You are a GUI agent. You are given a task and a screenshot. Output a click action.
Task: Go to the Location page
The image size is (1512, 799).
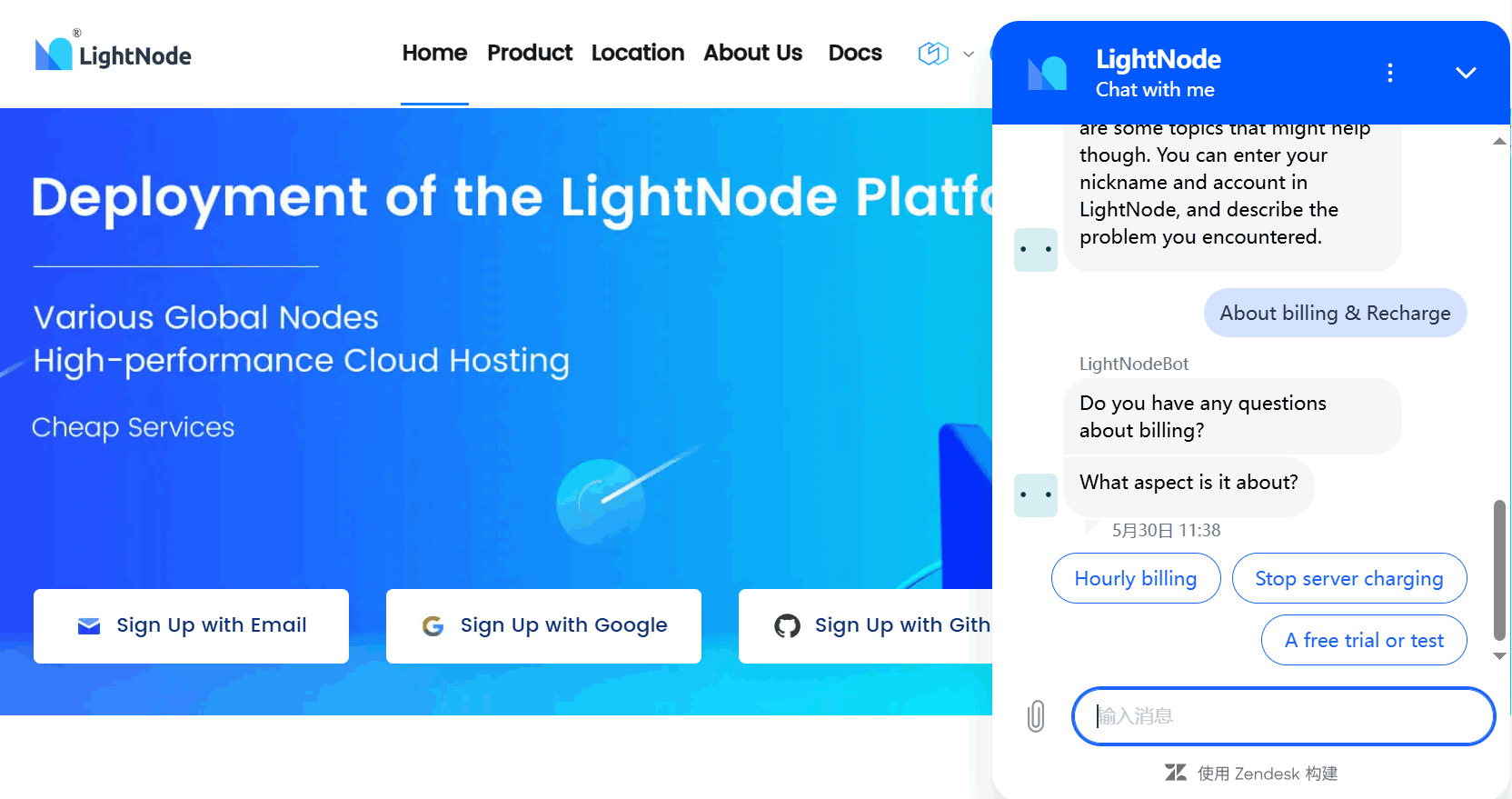click(x=638, y=53)
